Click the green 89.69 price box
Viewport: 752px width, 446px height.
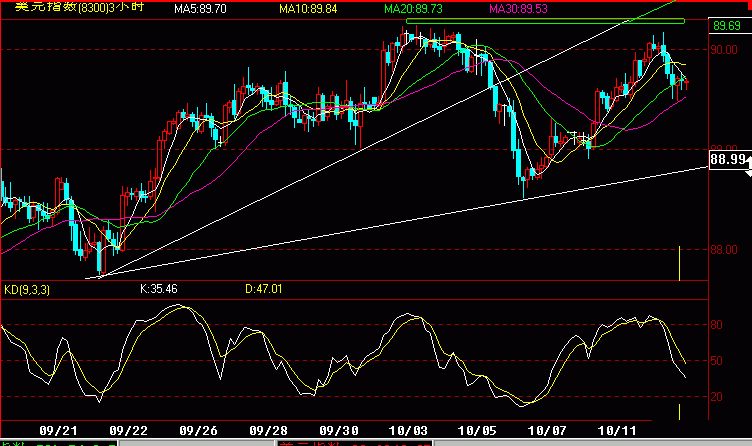tap(728, 25)
